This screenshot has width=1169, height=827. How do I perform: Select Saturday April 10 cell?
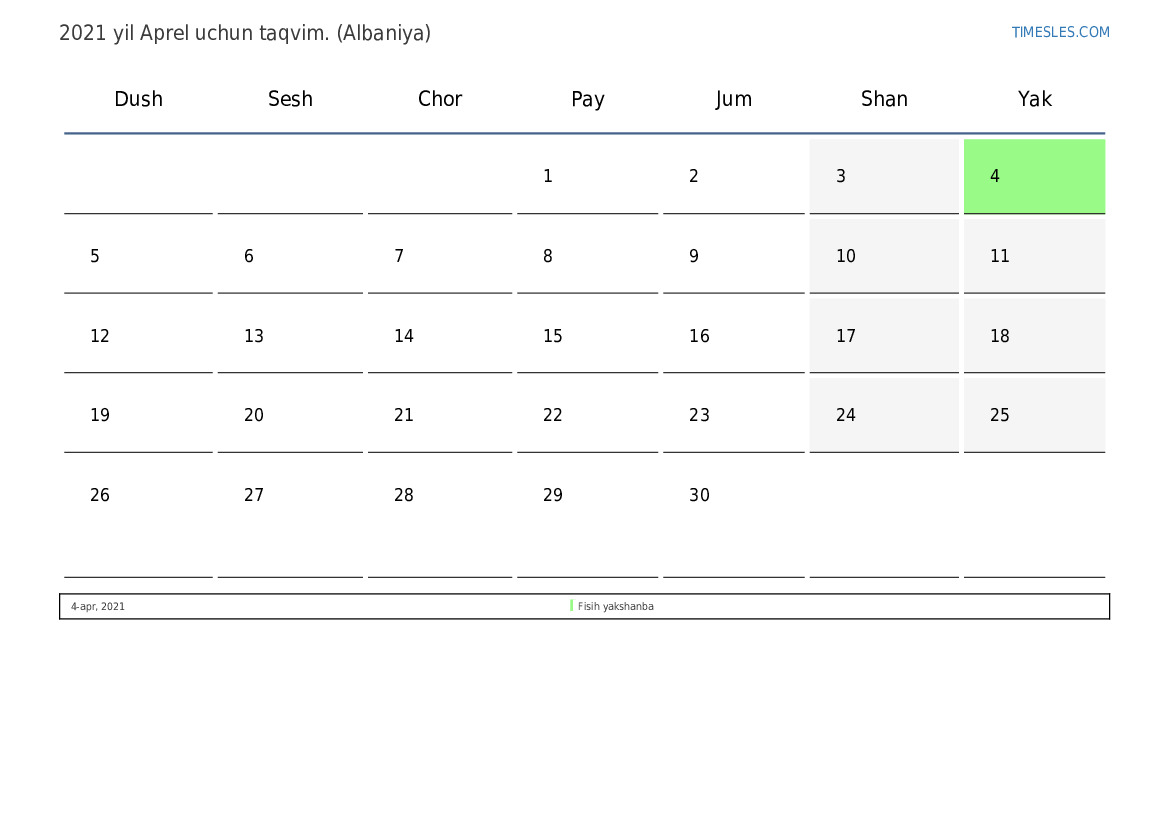click(884, 256)
